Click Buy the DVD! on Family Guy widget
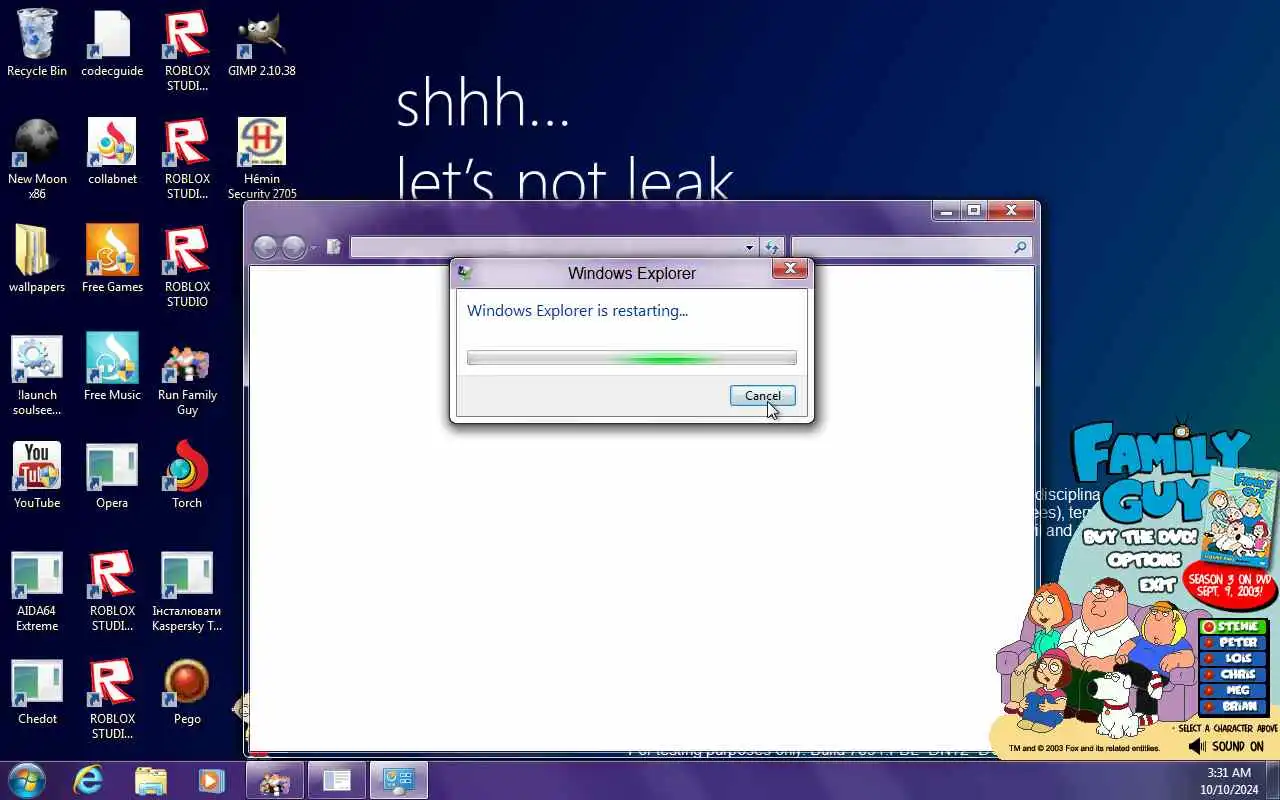 click(x=1140, y=537)
